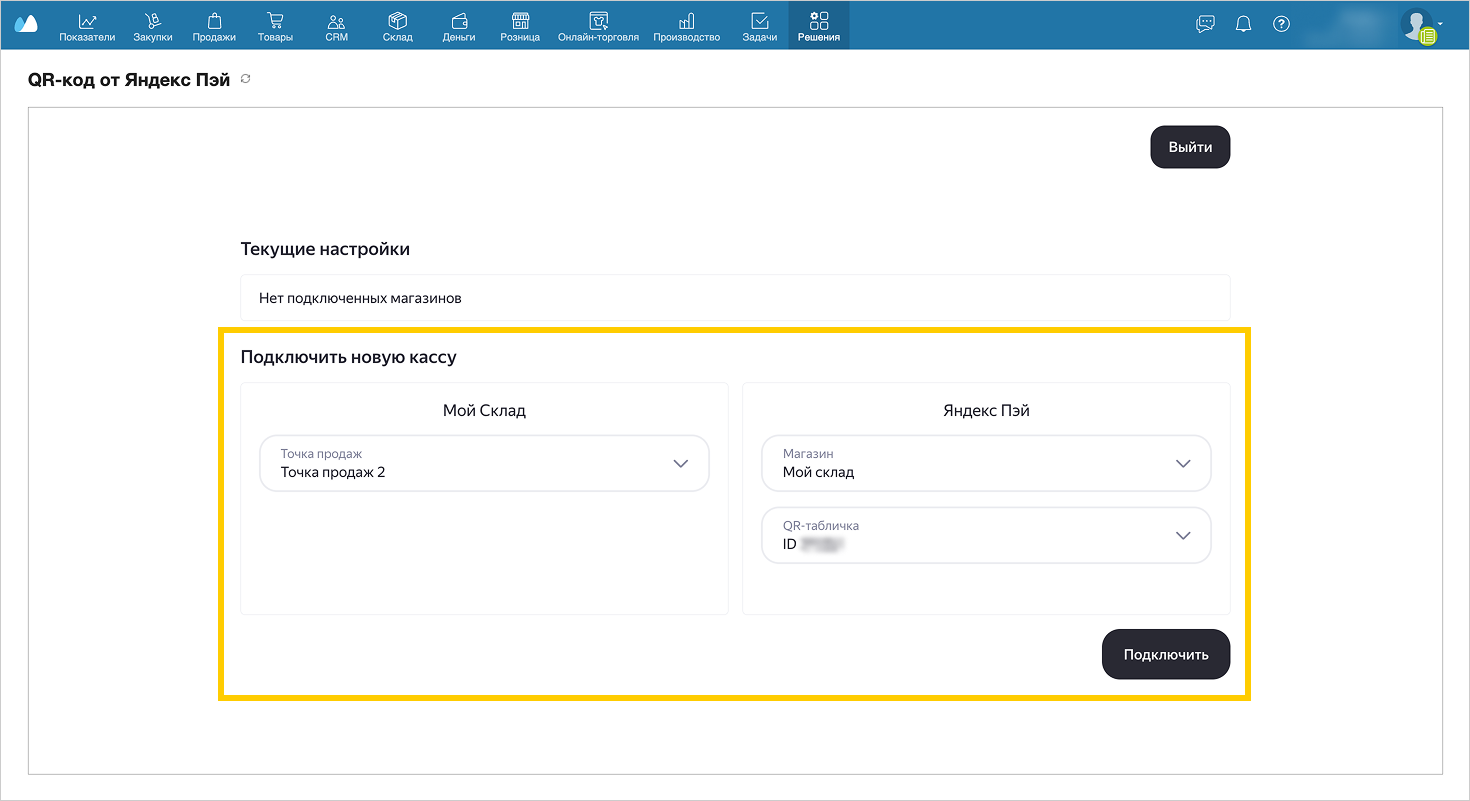
Task: Select the Решения tab
Action: point(819,27)
